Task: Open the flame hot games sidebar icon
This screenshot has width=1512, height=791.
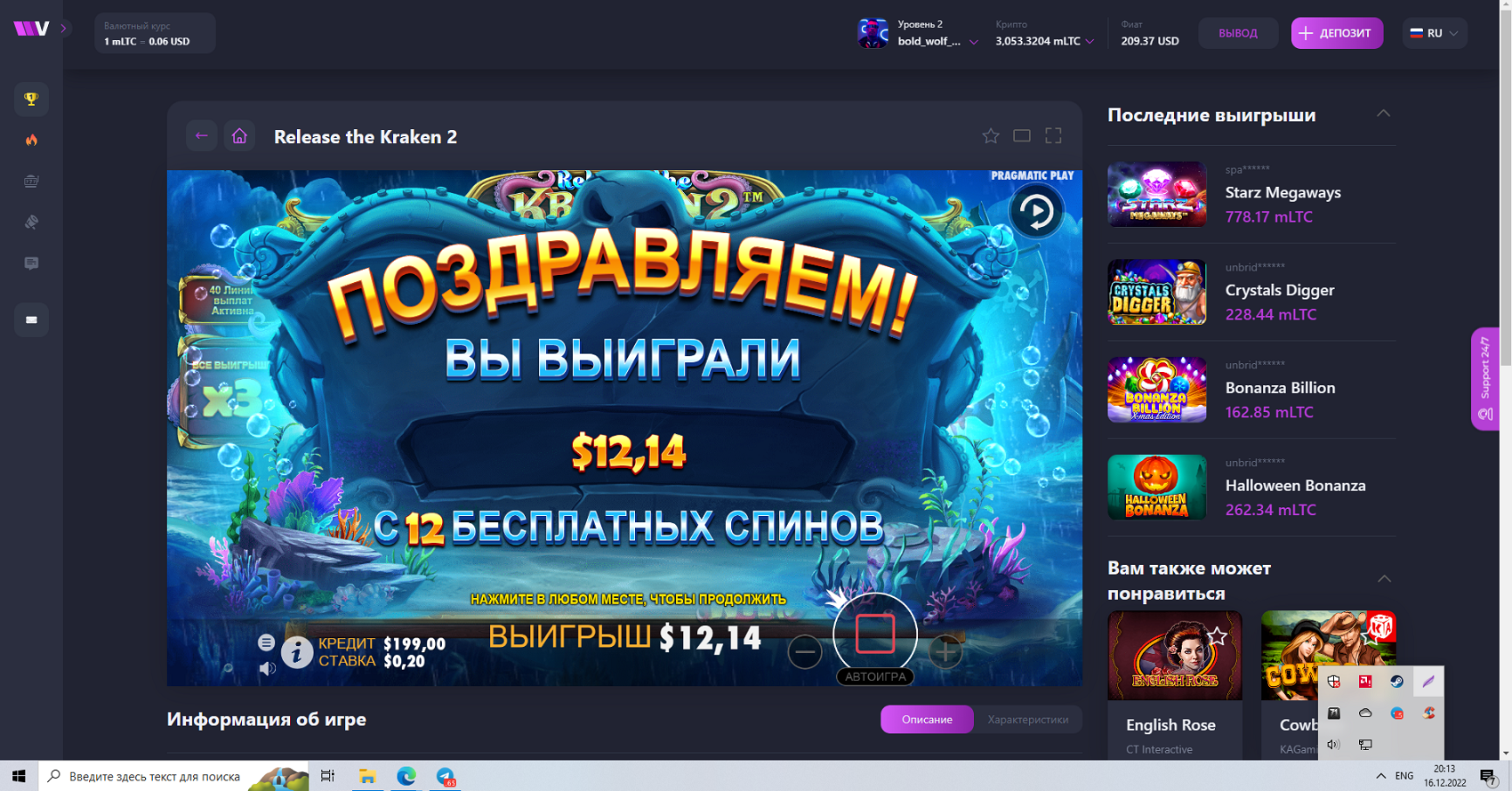Action: (x=31, y=140)
